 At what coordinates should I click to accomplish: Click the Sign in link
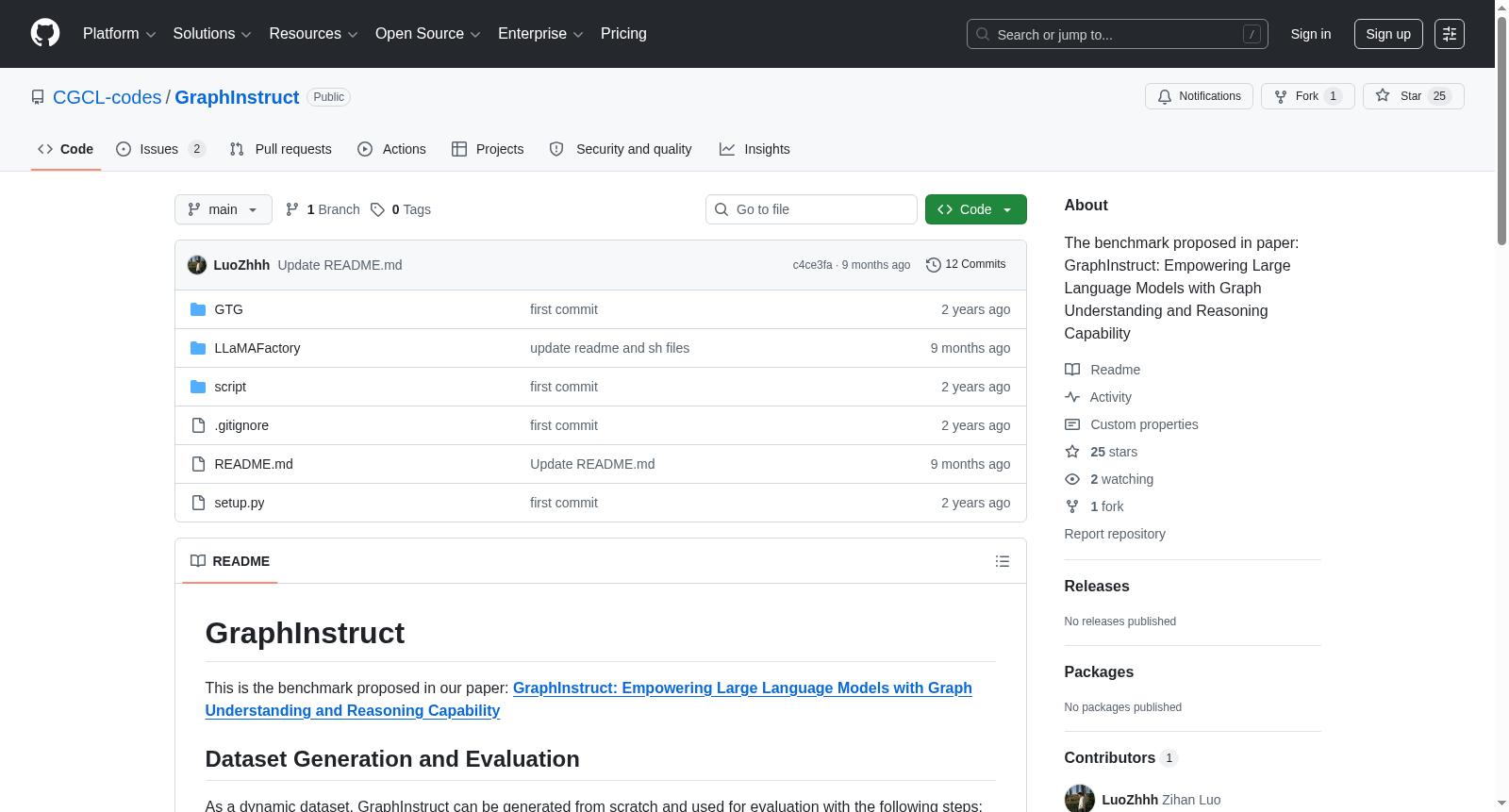click(1311, 34)
